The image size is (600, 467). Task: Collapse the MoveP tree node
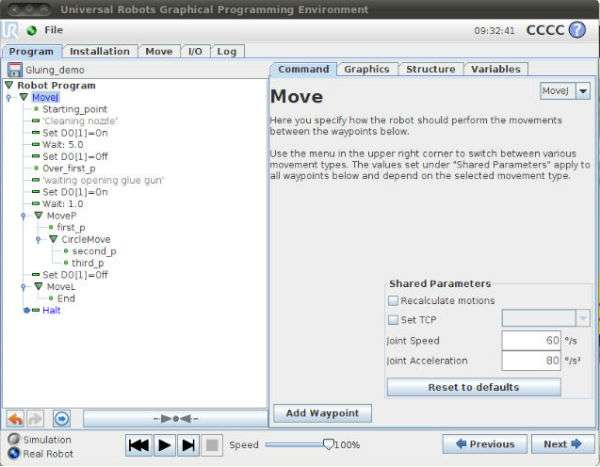[x=38, y=215]
